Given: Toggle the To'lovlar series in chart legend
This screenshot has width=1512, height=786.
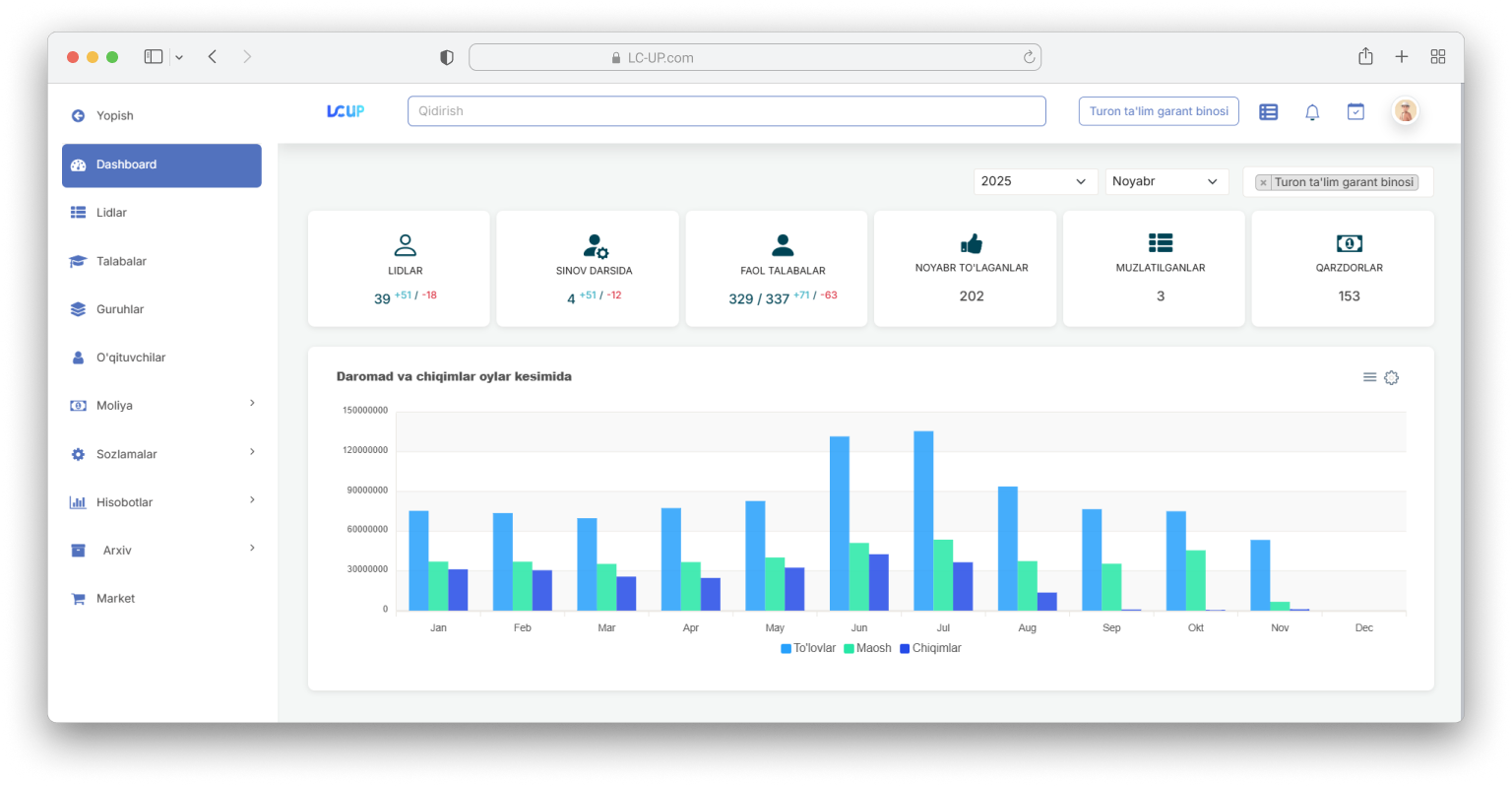Looking at the screenshot, I should (x=808, y=648).
